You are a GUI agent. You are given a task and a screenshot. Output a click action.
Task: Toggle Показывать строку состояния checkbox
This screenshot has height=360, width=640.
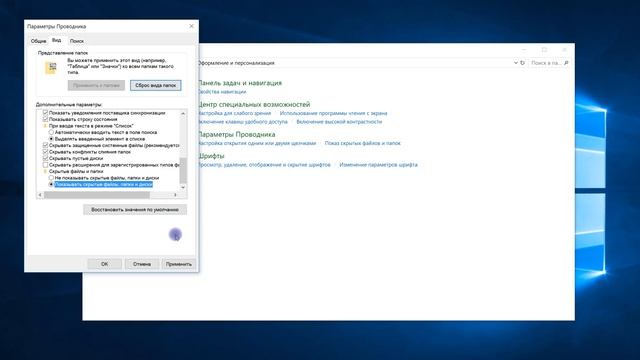point(45,119)
